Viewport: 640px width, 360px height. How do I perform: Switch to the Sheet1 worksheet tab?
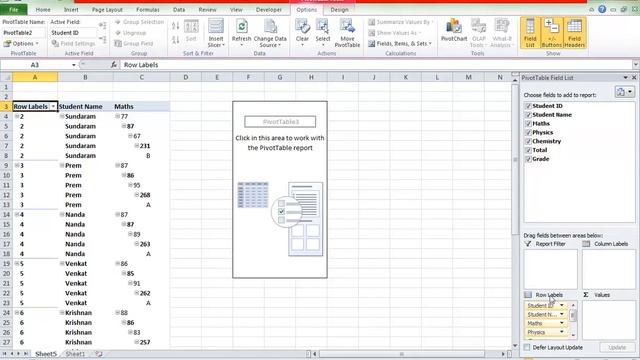[x=75, y=354]
